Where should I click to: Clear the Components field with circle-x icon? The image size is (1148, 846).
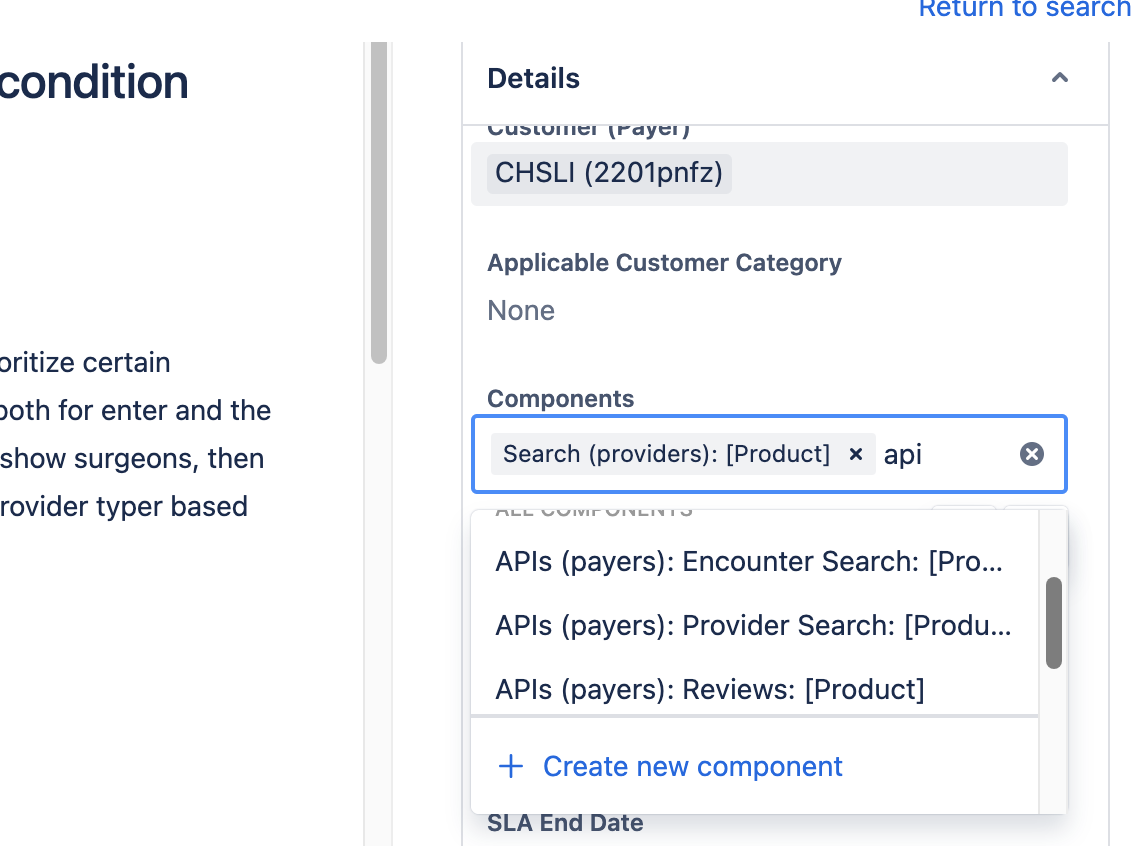(x=1032, y=454)
